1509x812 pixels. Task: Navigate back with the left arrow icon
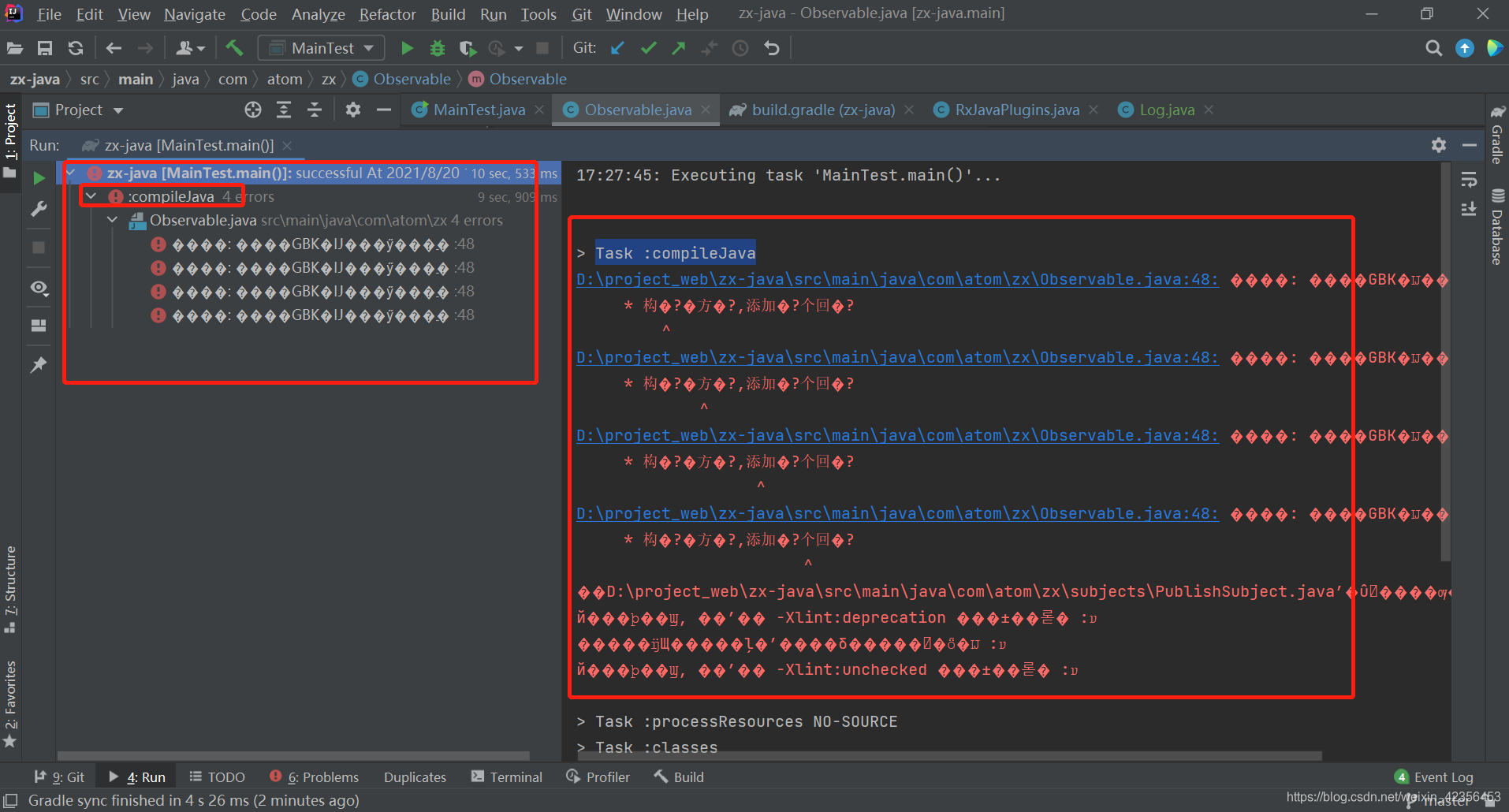[114, 48]
